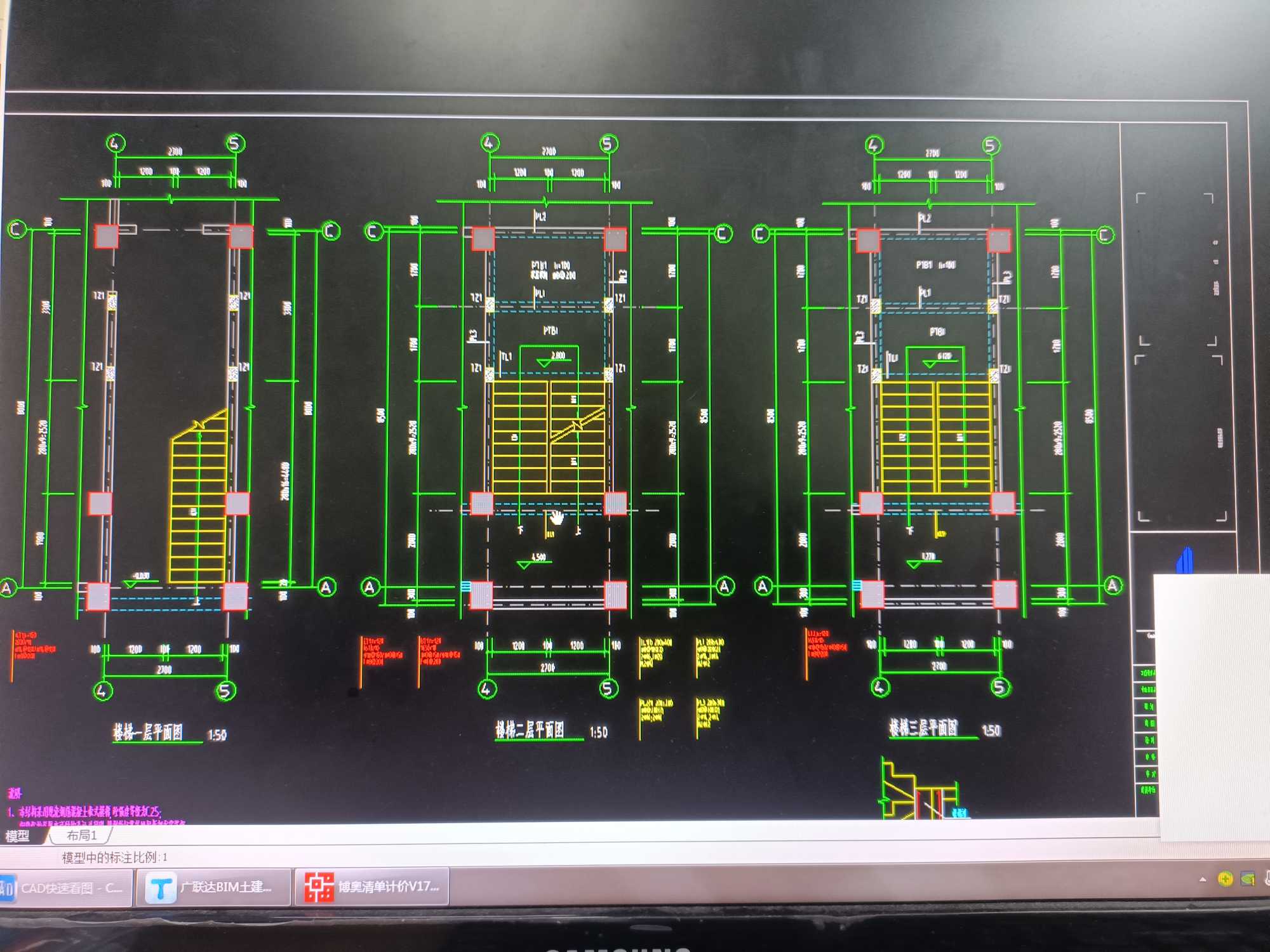
Task: Click the red 博奥 taskbar icon
Action: click(319, 887)
